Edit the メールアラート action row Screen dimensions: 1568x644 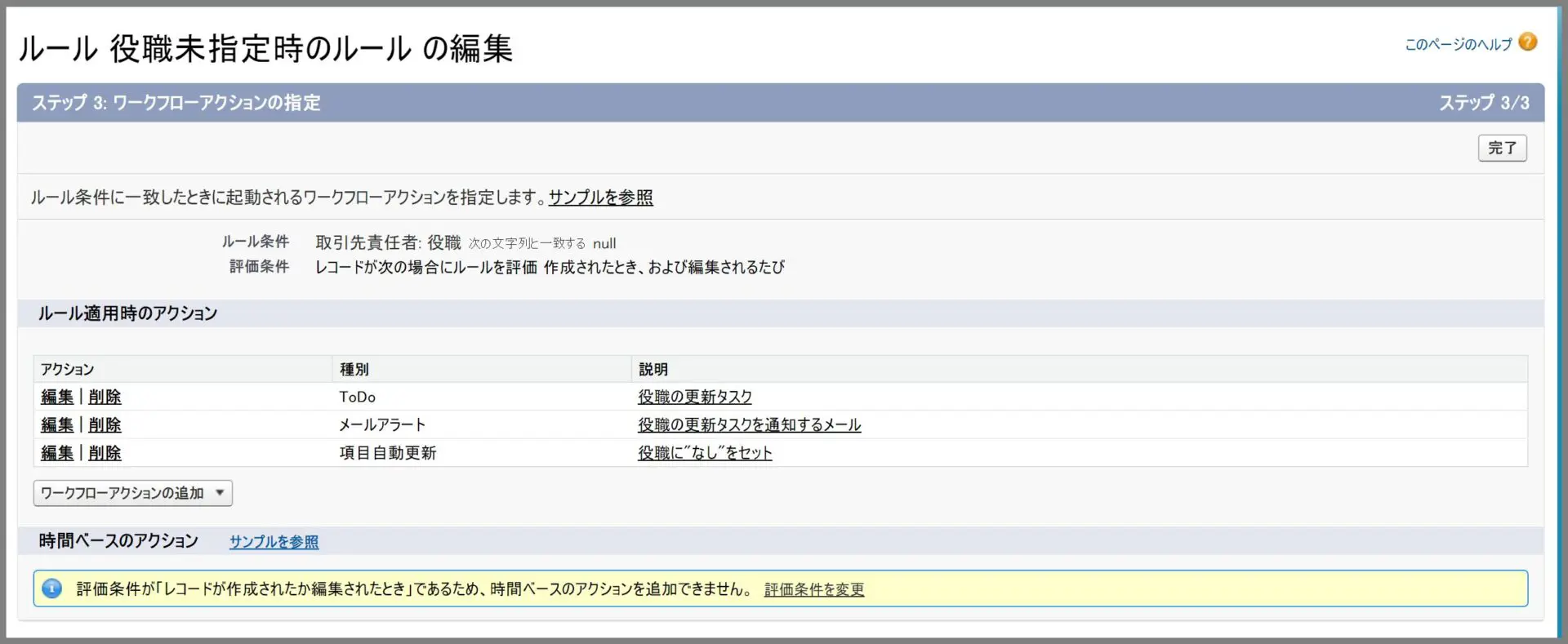pyautogui.click(x=57, y=424)
